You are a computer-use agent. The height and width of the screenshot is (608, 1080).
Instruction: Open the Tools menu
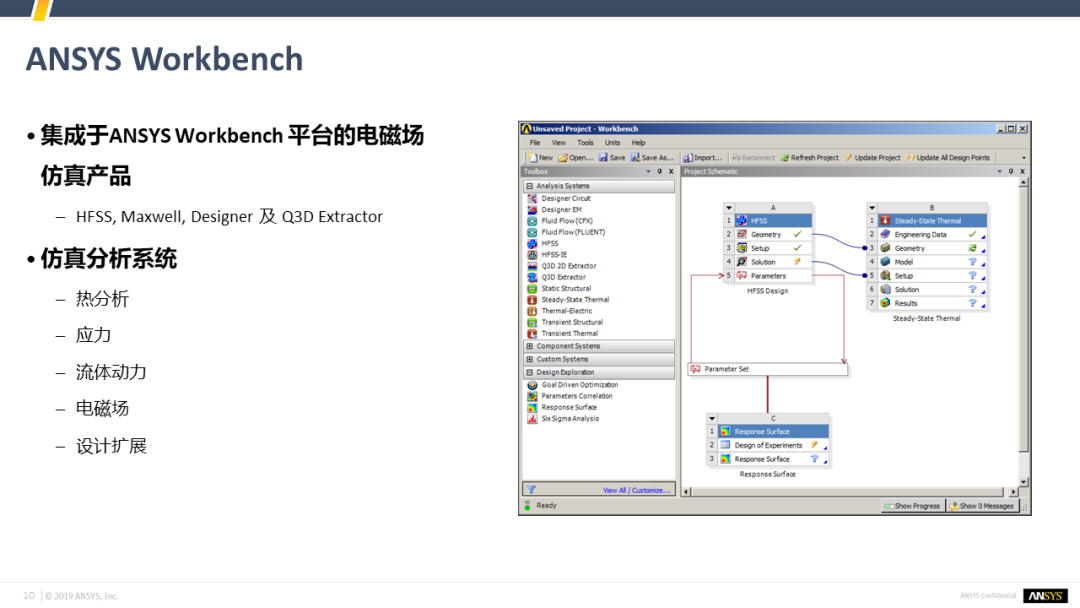(585, 143)
